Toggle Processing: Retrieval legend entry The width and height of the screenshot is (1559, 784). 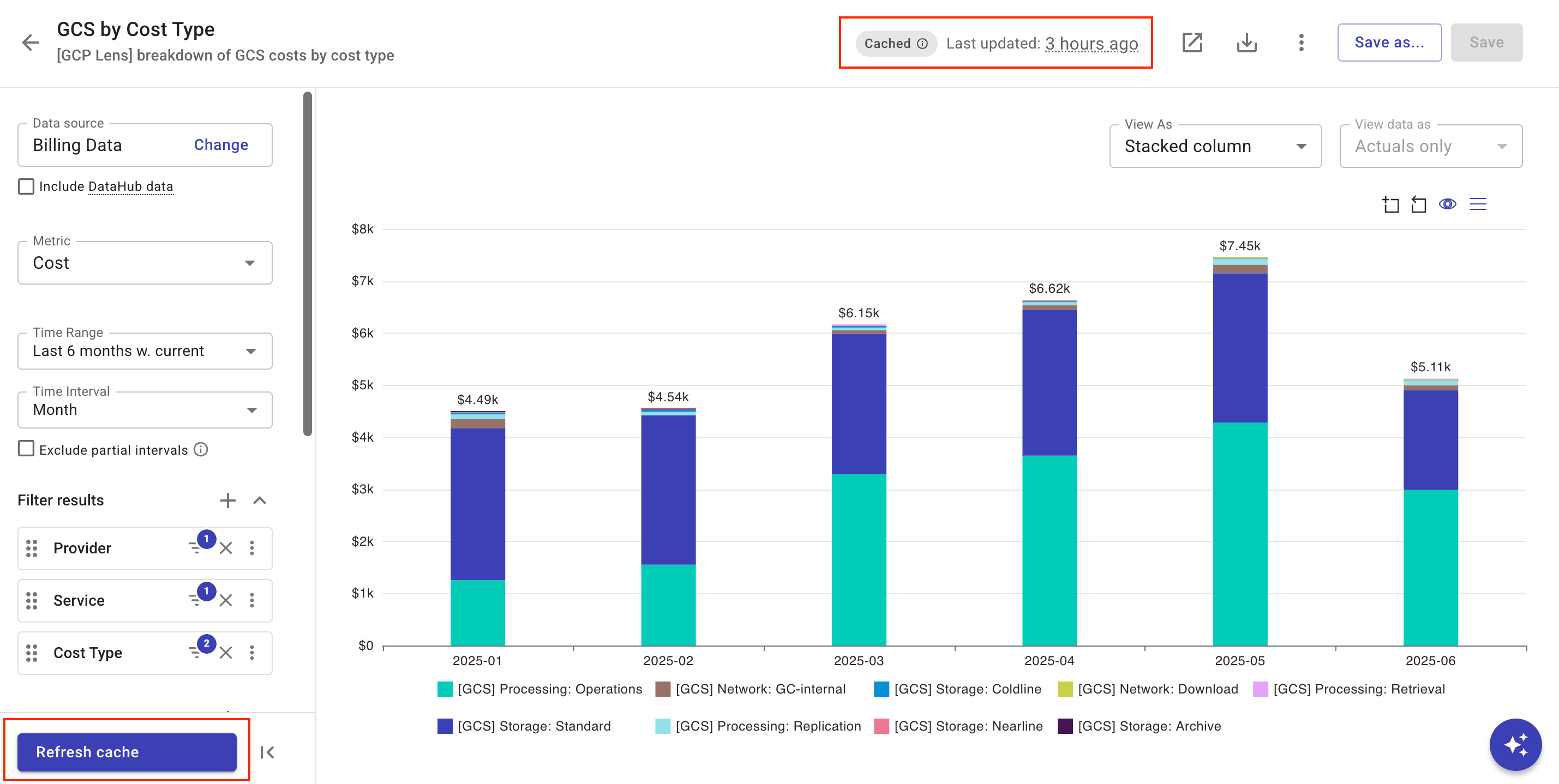click(1348, 689)
